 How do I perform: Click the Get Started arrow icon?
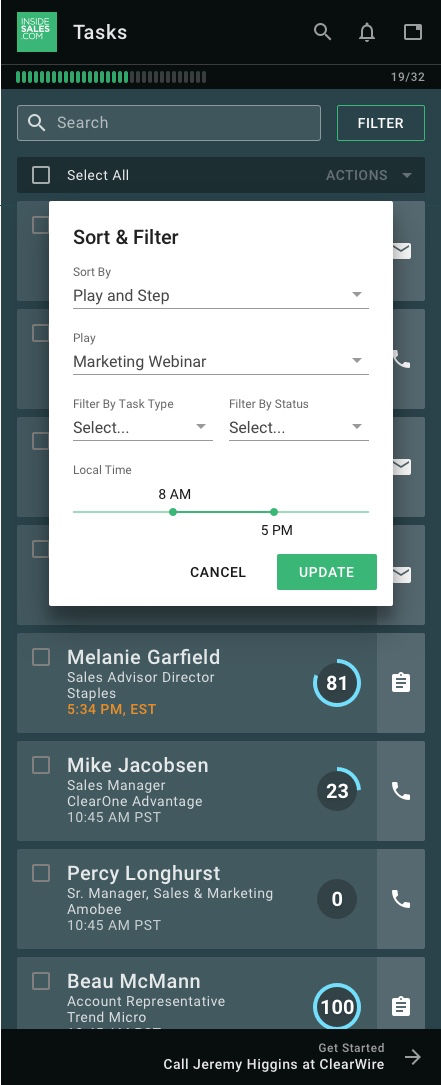(x=413, y=1057)
